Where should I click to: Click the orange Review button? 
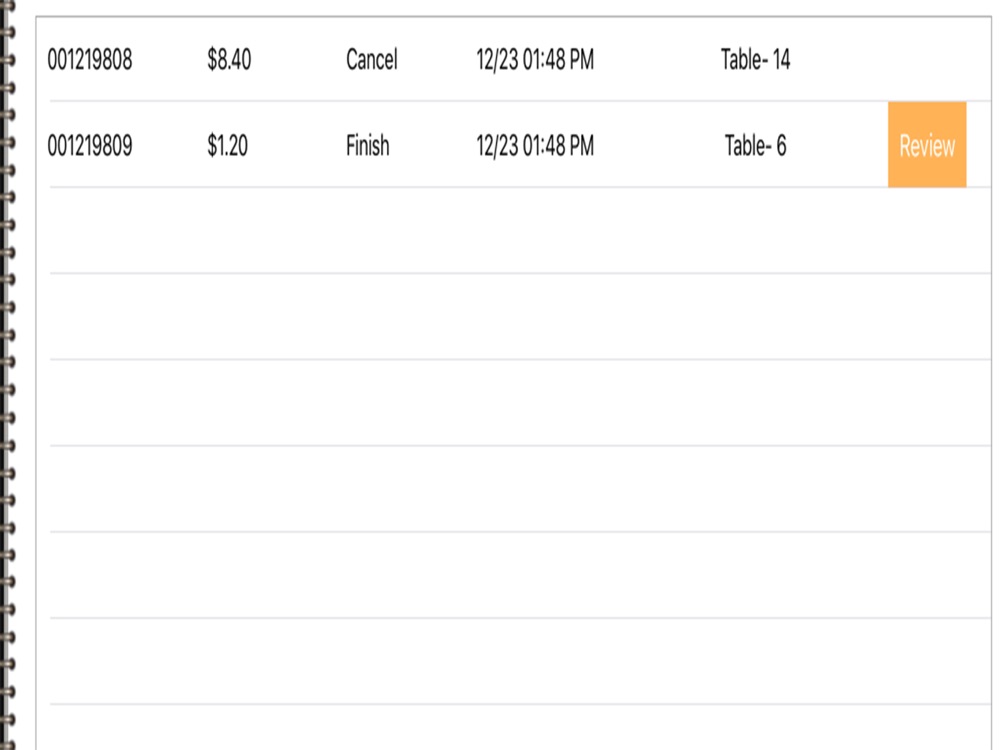(x=927, y=145)
